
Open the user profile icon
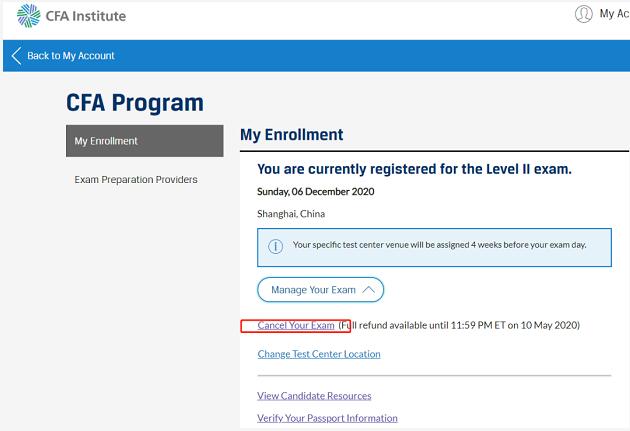point(584,14)
